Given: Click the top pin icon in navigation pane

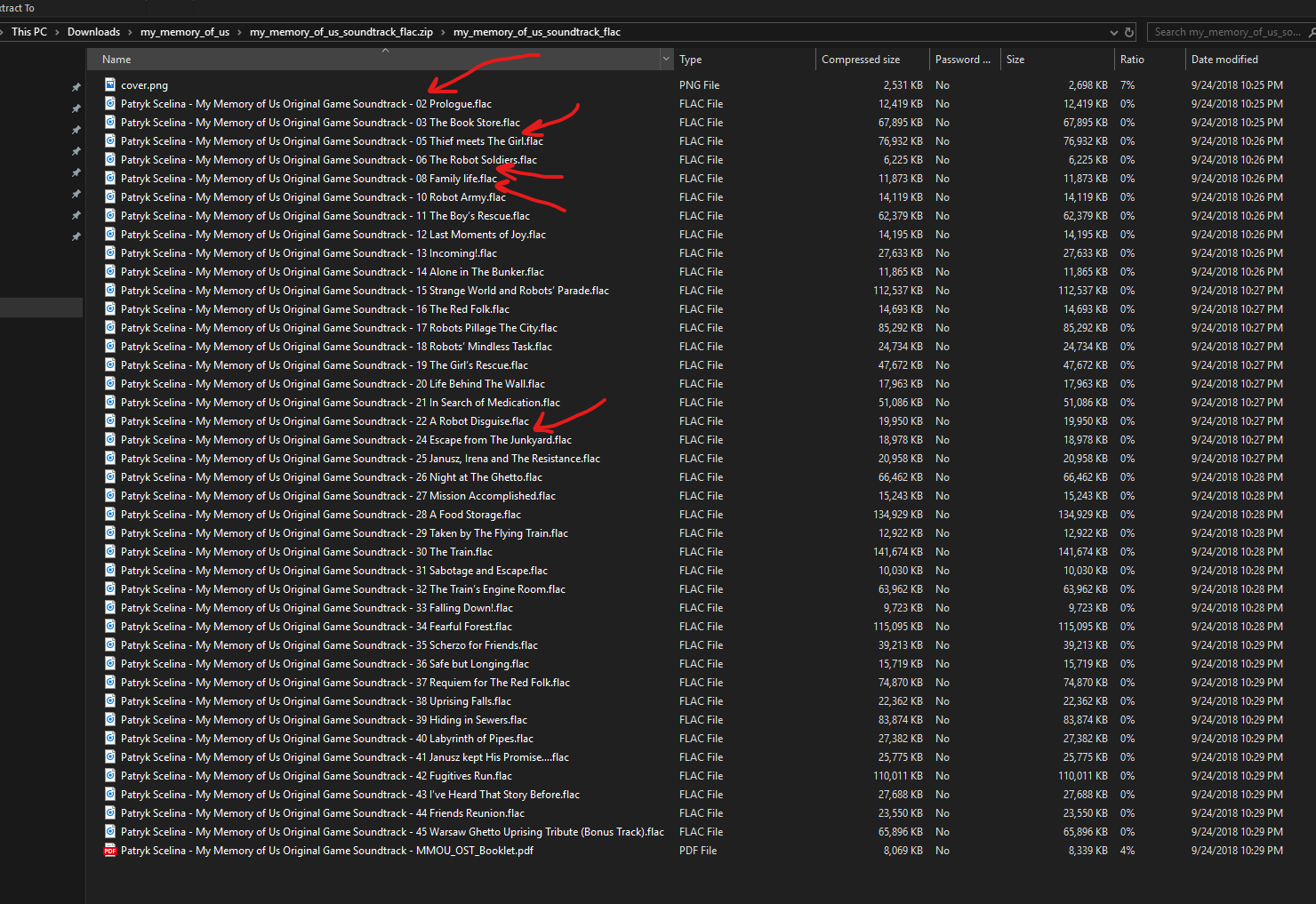Looking at the screenshot, I should pos(76,87).
